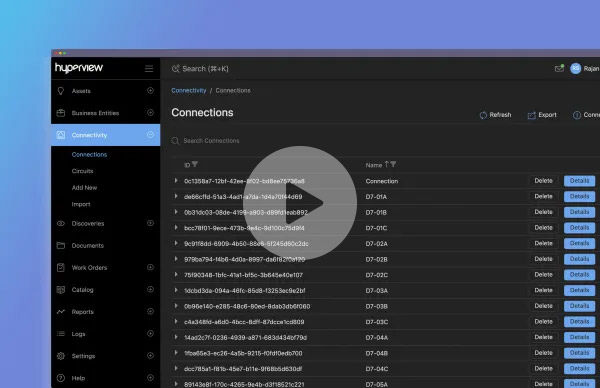Viewport: 600px width, 388px height.
Task: Open the Import submenu item
Action: 81,204
